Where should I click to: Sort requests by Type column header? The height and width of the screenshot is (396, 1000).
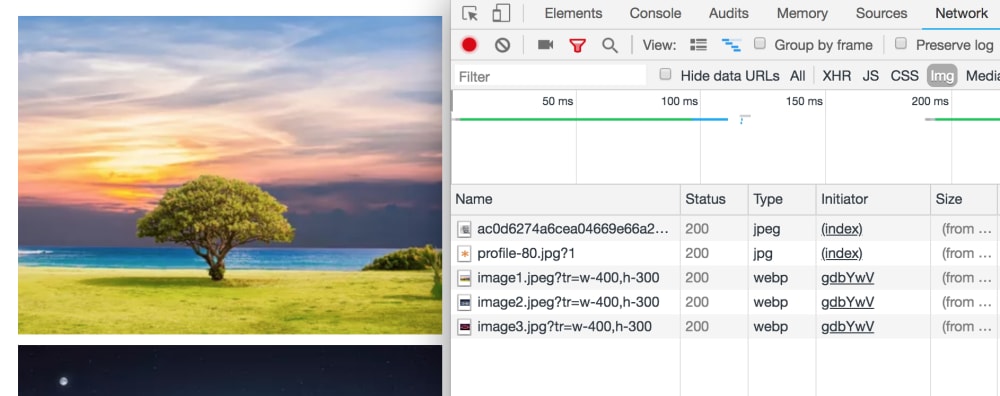(782, 200)
